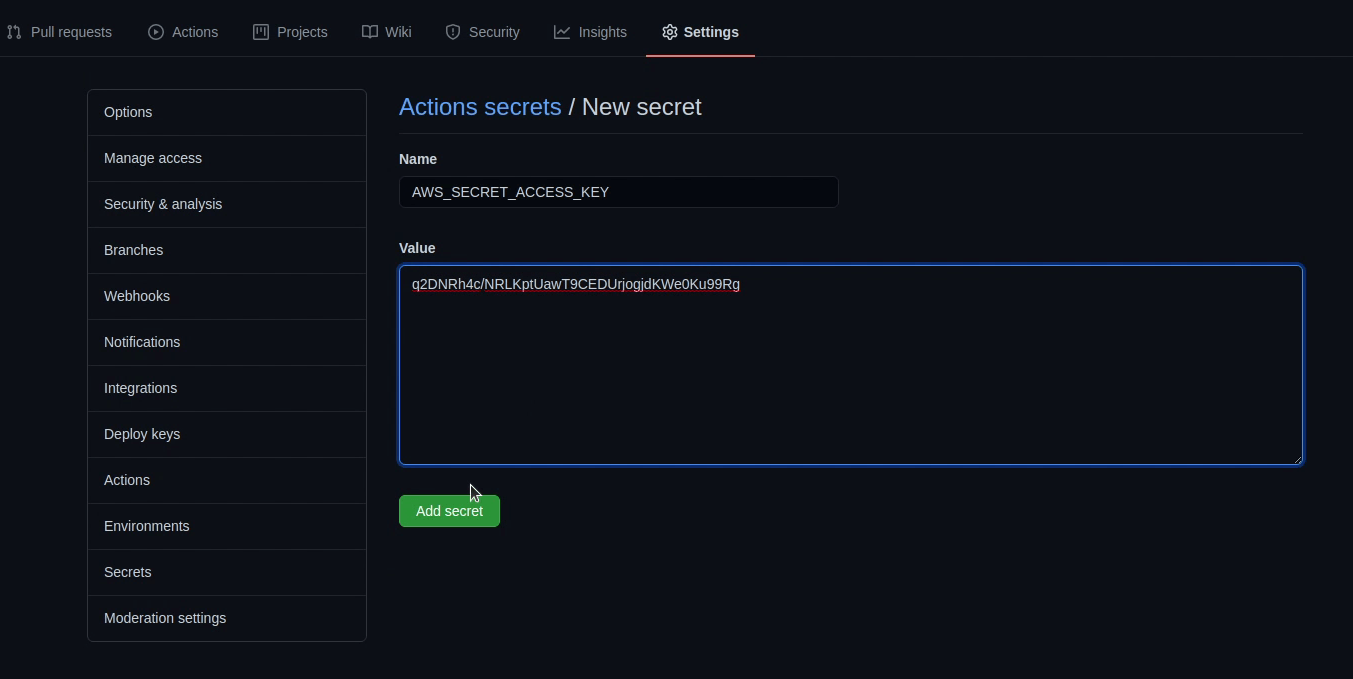Click the Actions play icon
Screen dimensions: 1353x679
pyautogui.click(x=155, y=31)
